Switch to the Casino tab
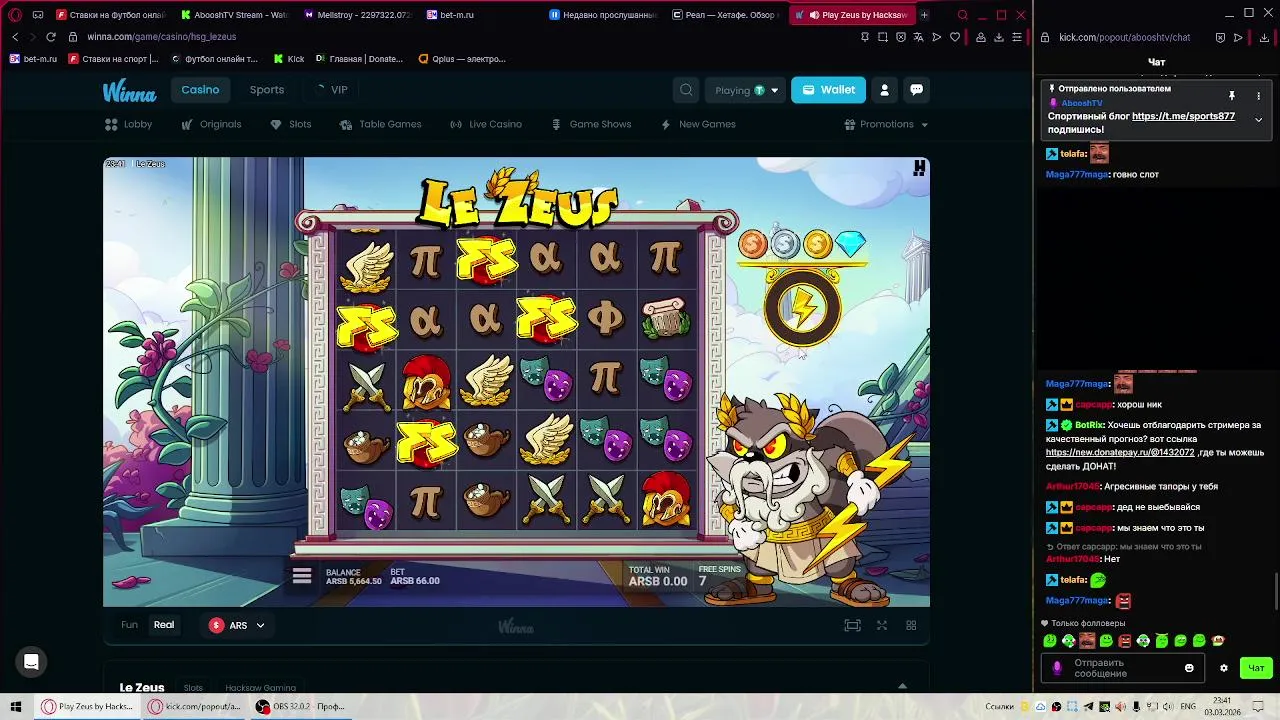Viewport: 1280px width, 720px height. (x=200, y=90)
